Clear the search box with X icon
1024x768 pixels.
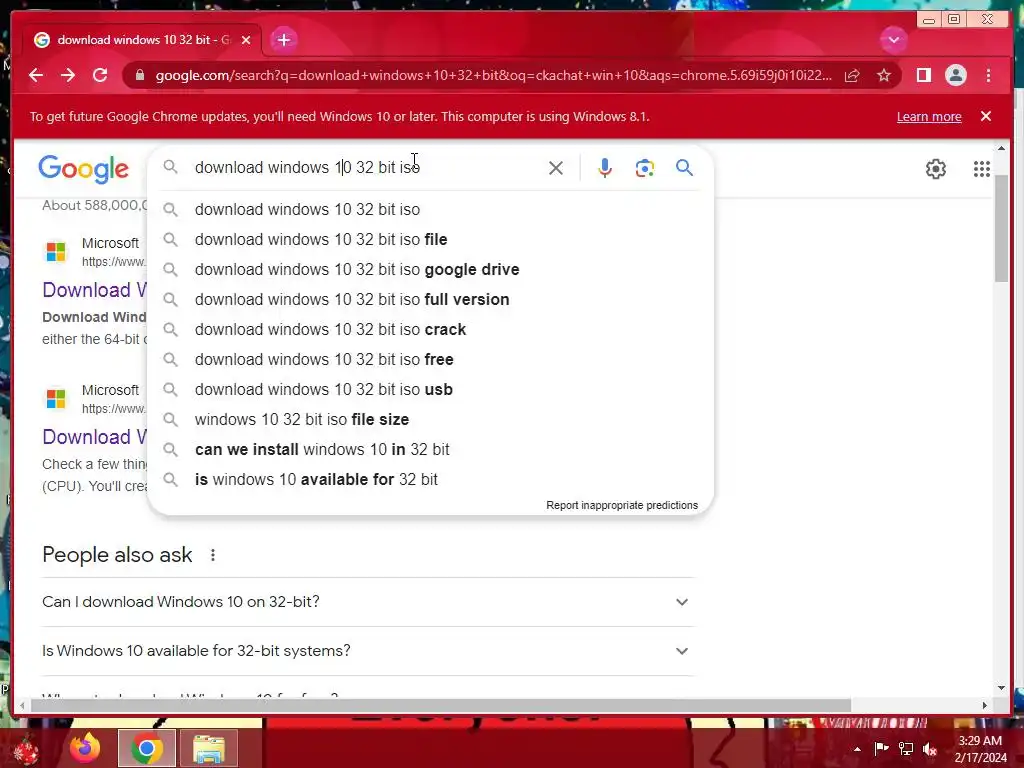click(556, 168)
